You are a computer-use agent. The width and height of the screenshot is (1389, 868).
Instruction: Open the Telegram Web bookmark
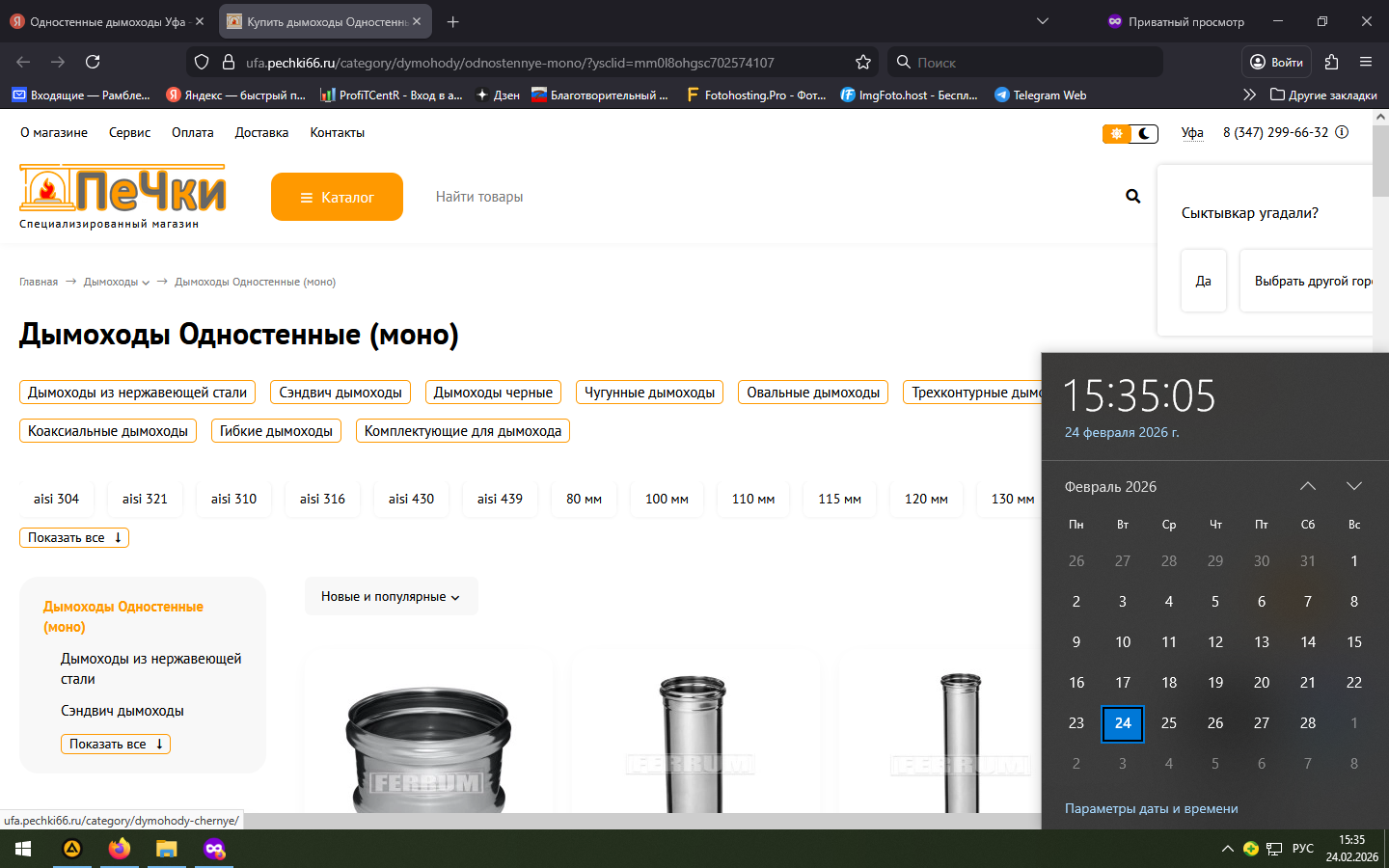click(x=1040, y=95)
